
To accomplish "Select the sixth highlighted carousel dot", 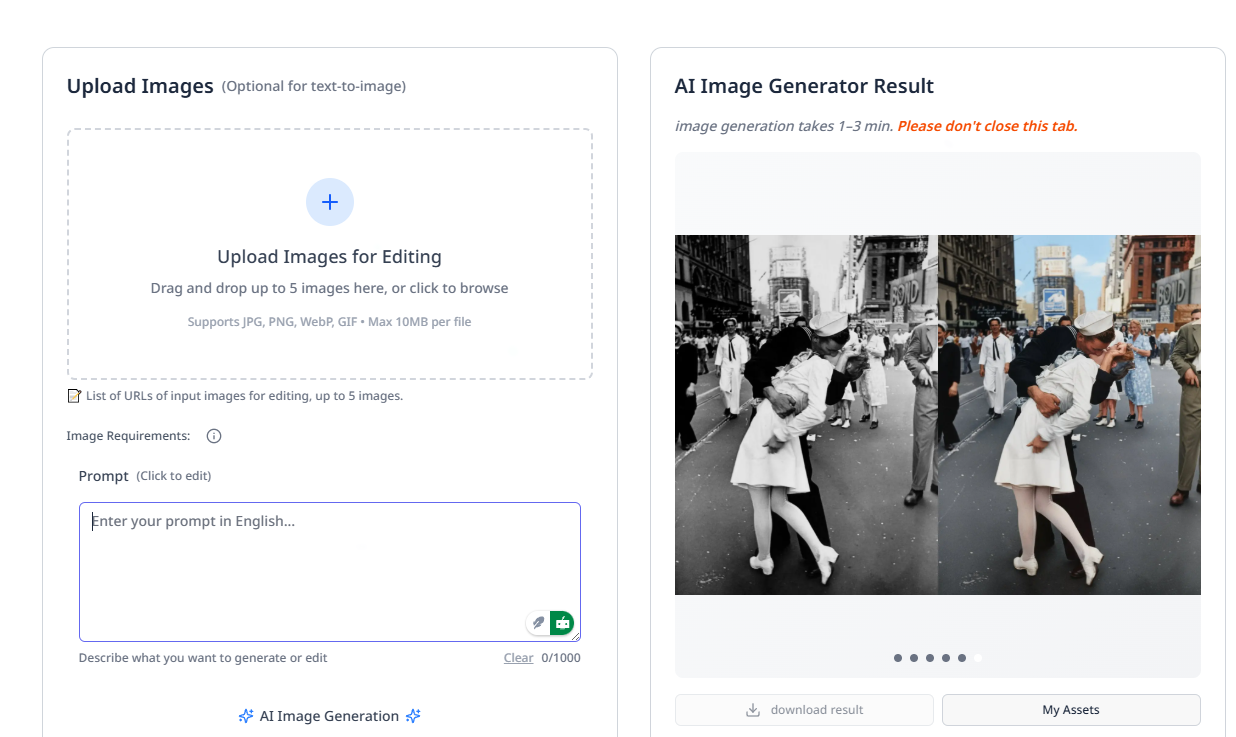I will tap(978, 658).
